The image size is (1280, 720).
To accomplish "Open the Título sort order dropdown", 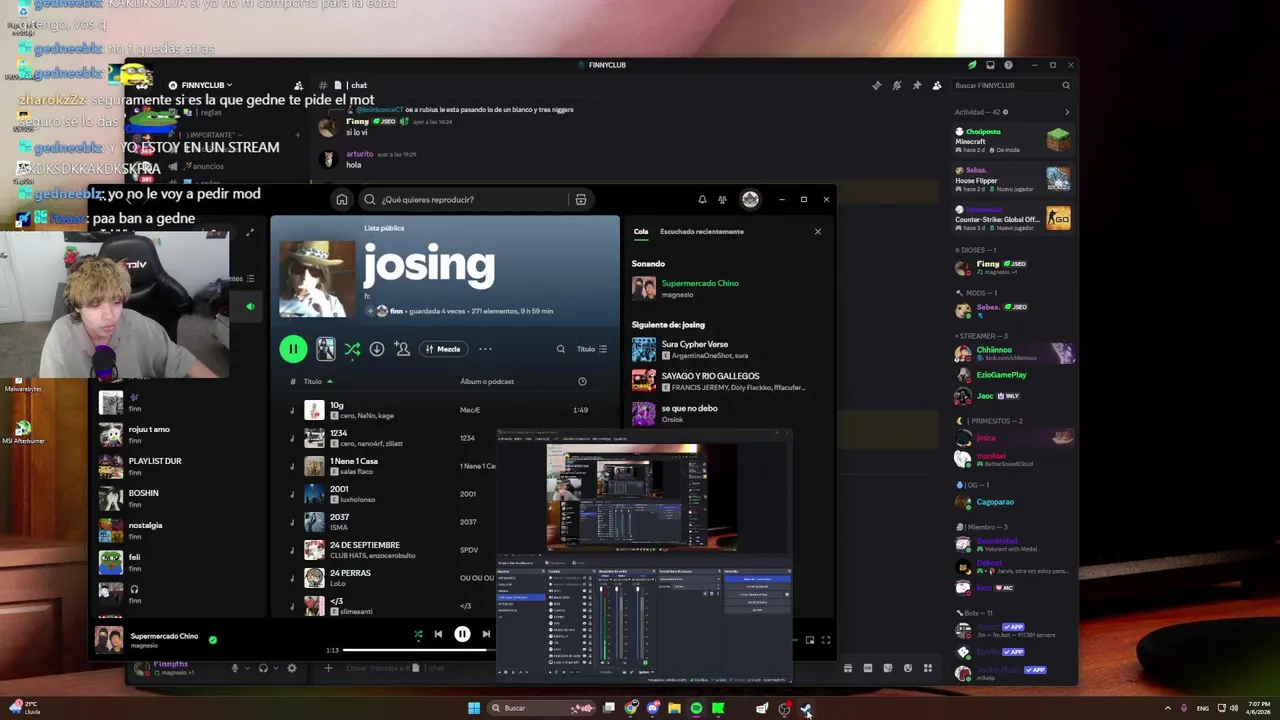I will coord(592,349).
